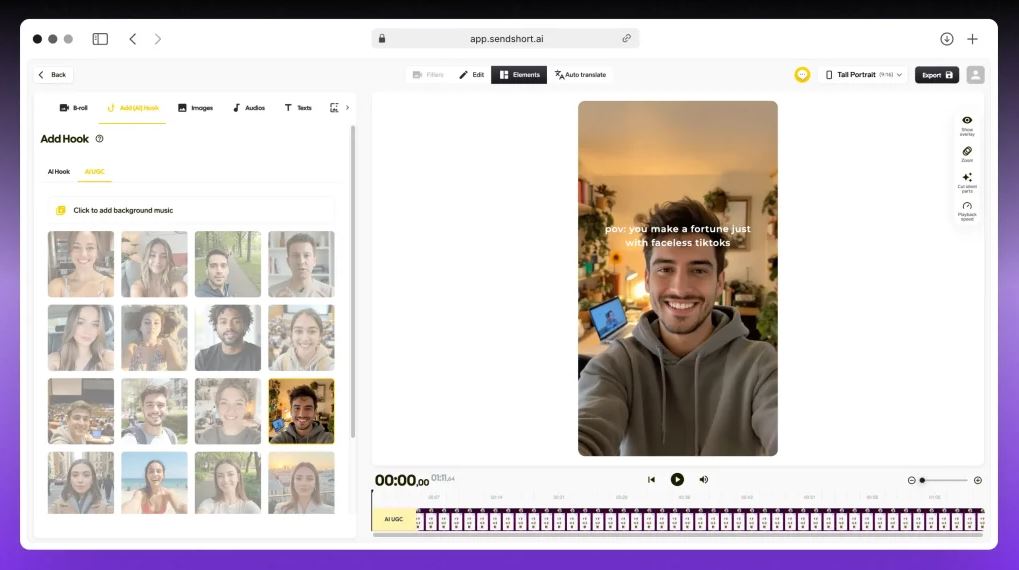Go back in browser history
This screenshot has width=1019, height=570.
pyautogui.click(x=133, y=39)
